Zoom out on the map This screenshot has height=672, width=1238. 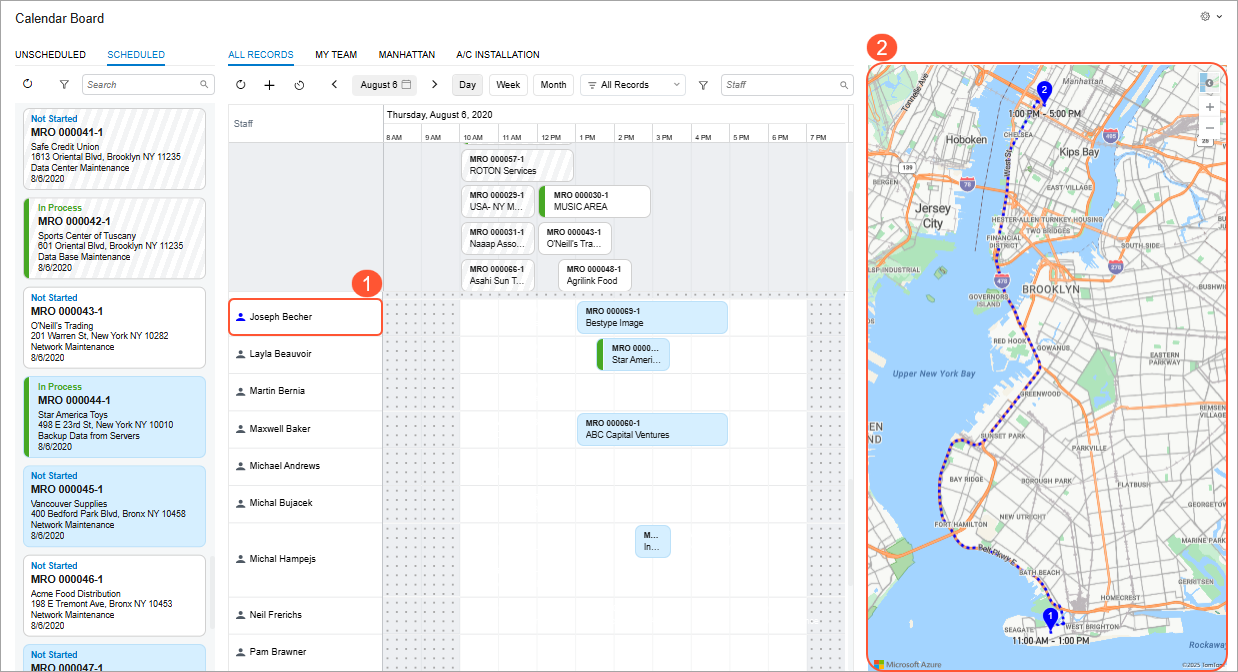[1209, 127]
